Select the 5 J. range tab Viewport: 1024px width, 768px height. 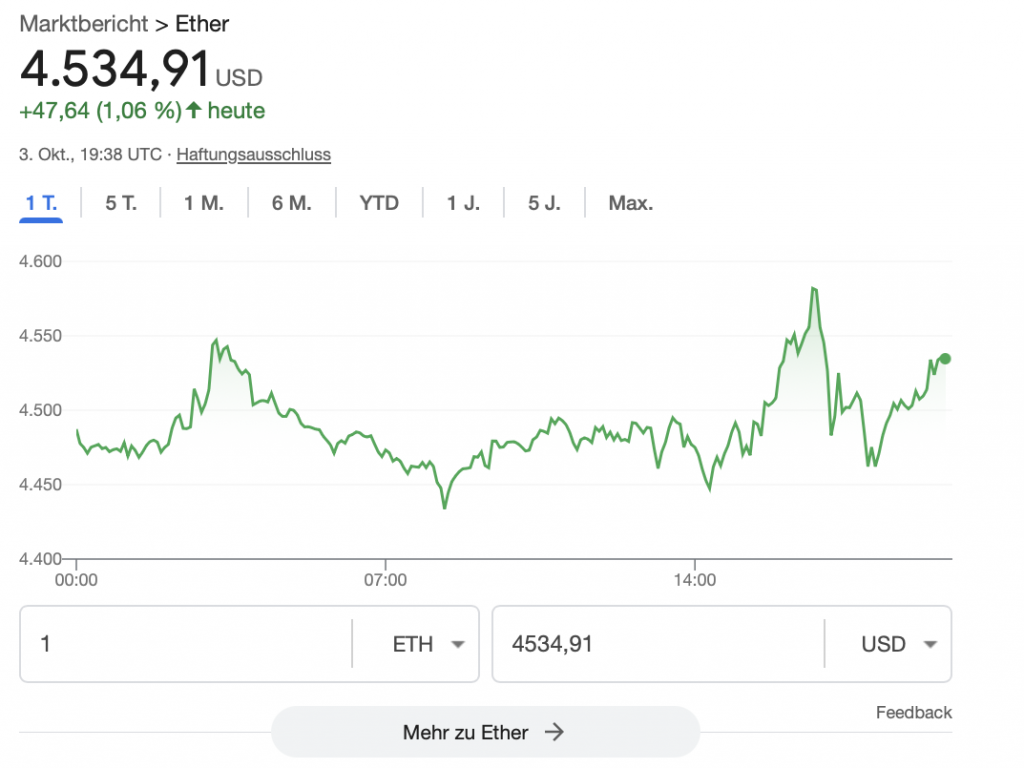[545, 203]
